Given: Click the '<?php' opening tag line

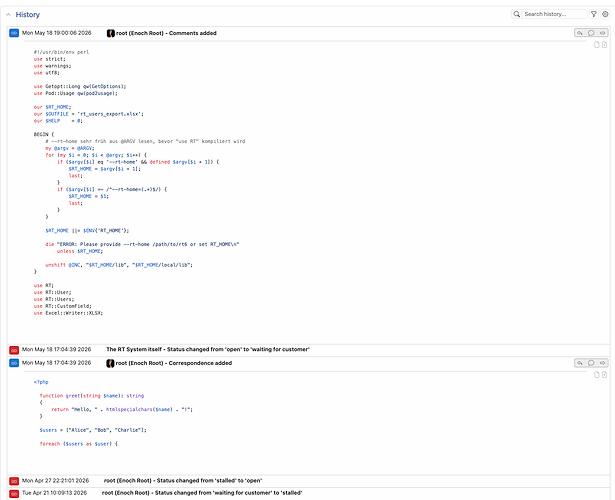Looking at the screenshot, I should [41, 382].
